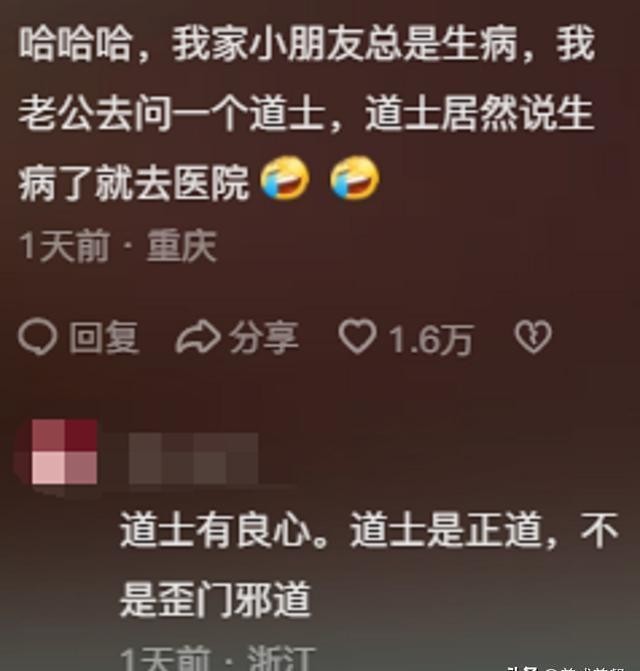Click the second laughing-crying emoji

(355, 178)
